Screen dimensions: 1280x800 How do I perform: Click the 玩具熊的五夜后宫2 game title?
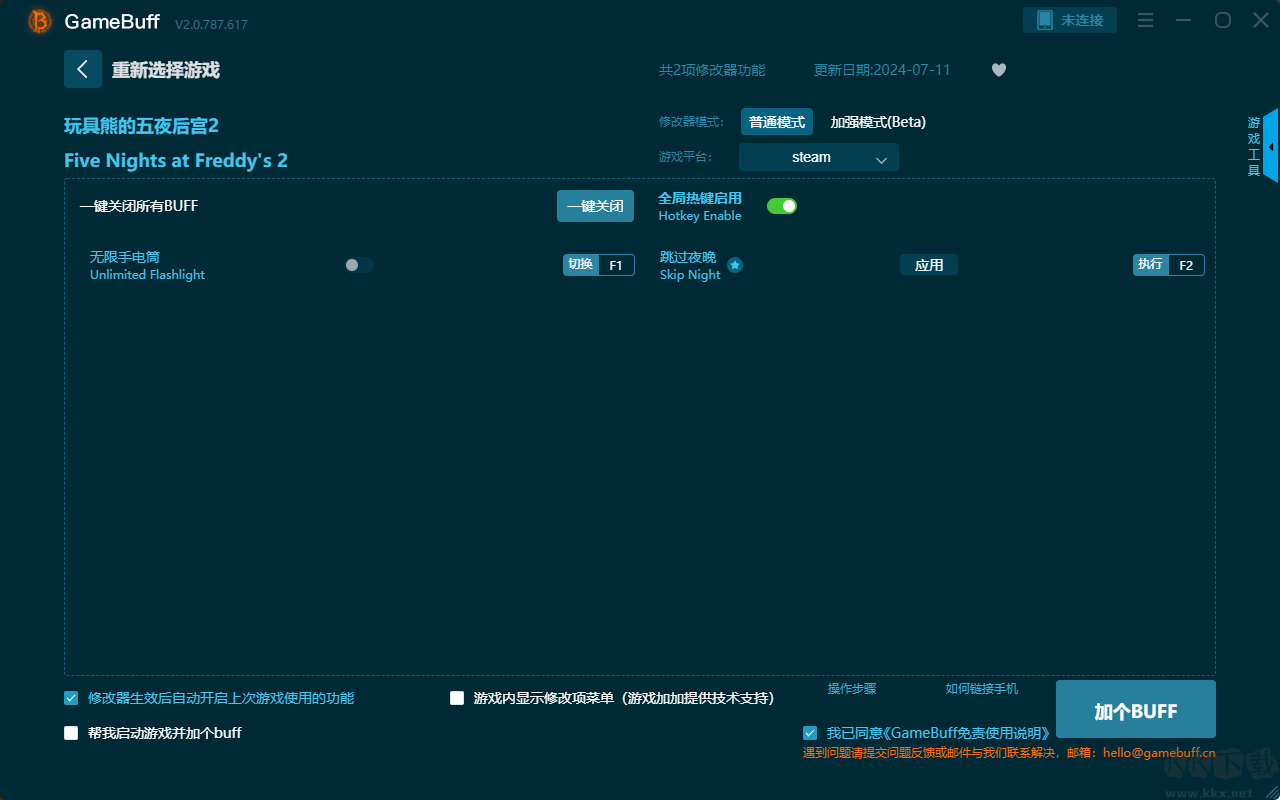(141, 126)
